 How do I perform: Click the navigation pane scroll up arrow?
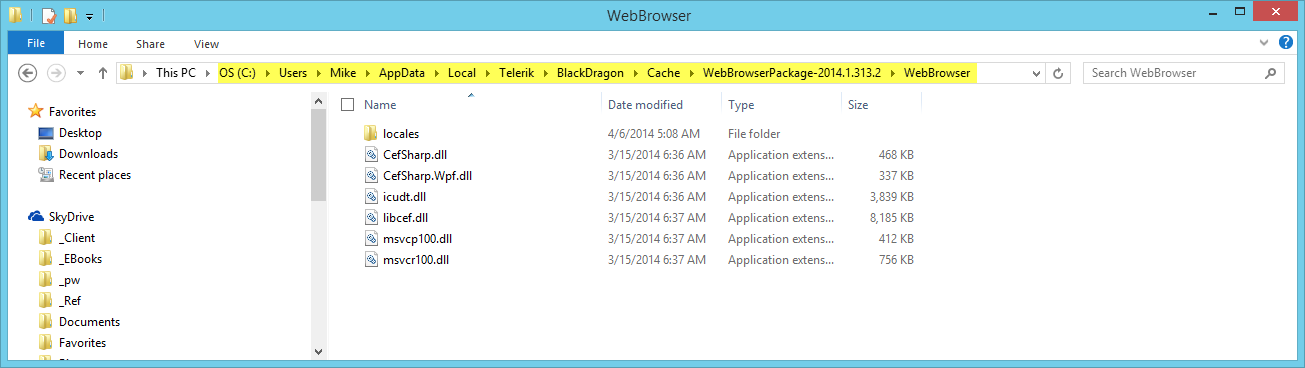pyautogui.click(x=319, y=101)
